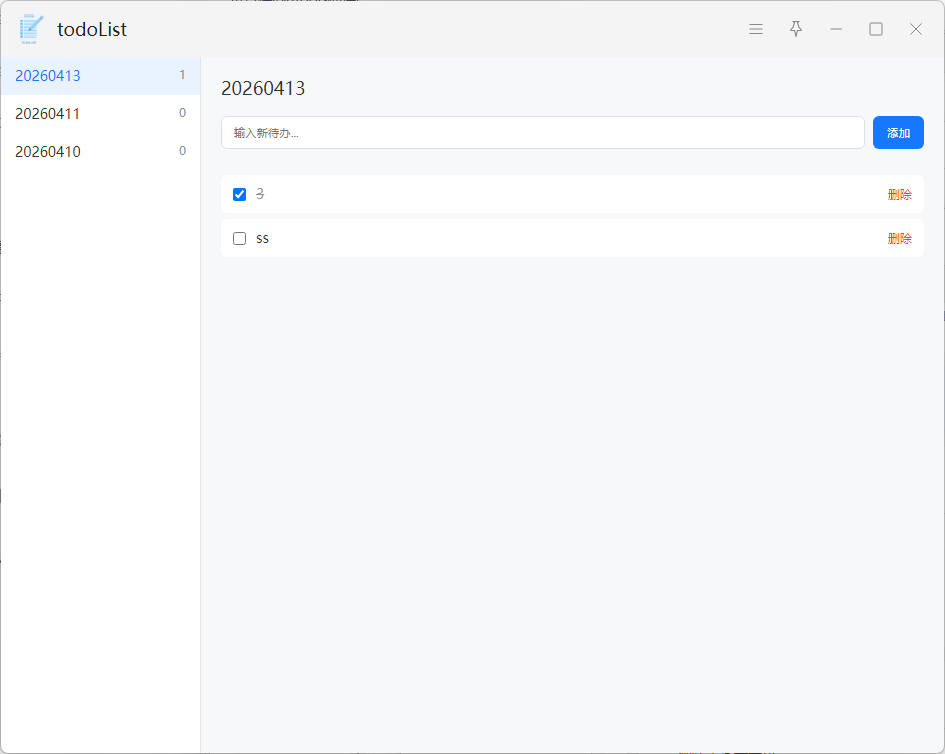The height and width of the screenshot is (754, 945).
Task: Check the "ss" task checkbox
Action: point(239,238)
